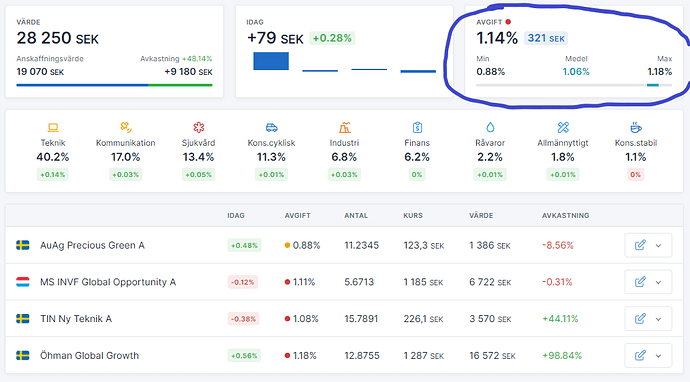The image size is (690, 382).
Task: Click the +0.28% daily change badge
Action: click(x=332, y=38)
